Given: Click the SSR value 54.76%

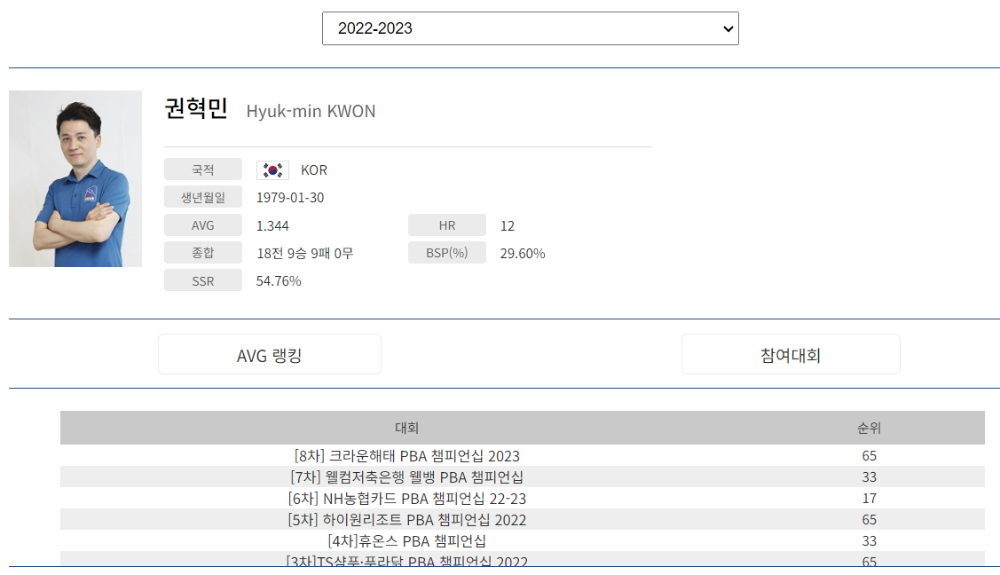Looking at the screenshot, I should coord(278,281).
